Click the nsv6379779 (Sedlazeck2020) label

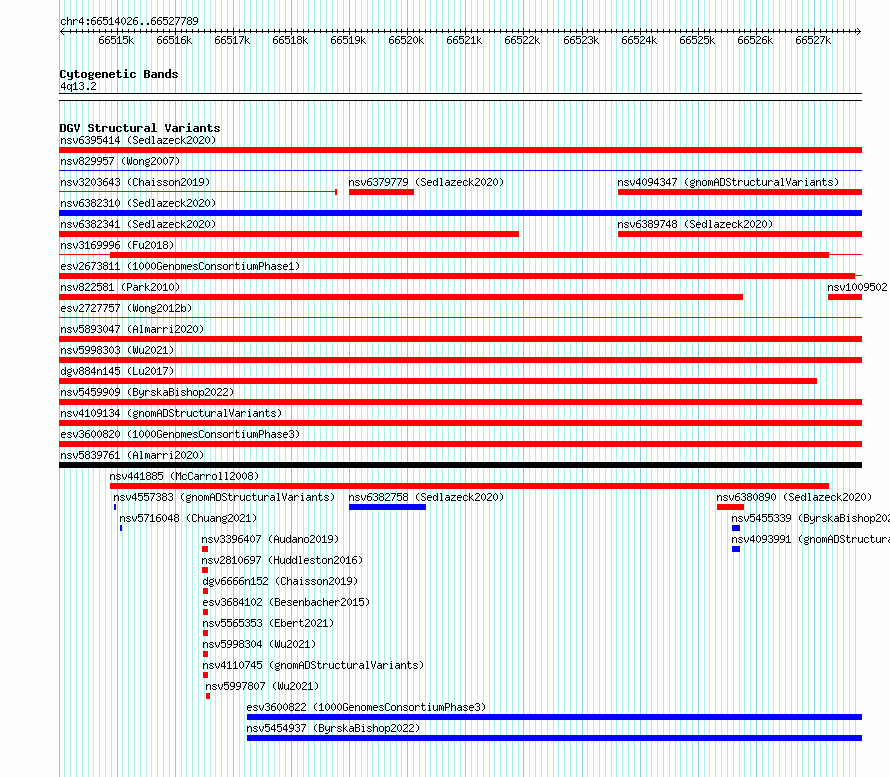[x=426, y=182]
